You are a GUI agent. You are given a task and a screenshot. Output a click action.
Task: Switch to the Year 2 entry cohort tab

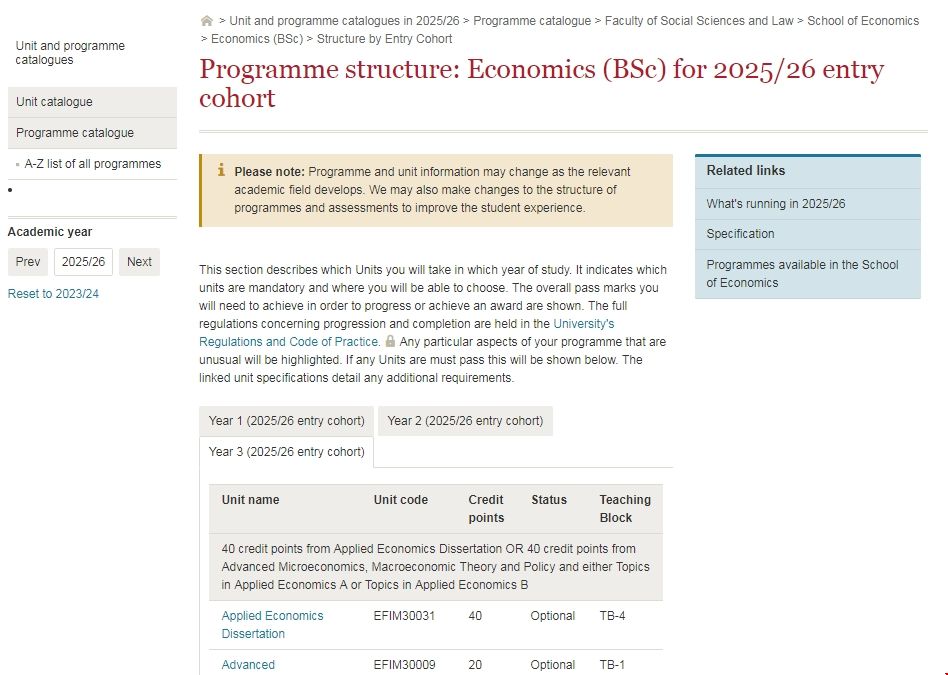pos(464,420)
